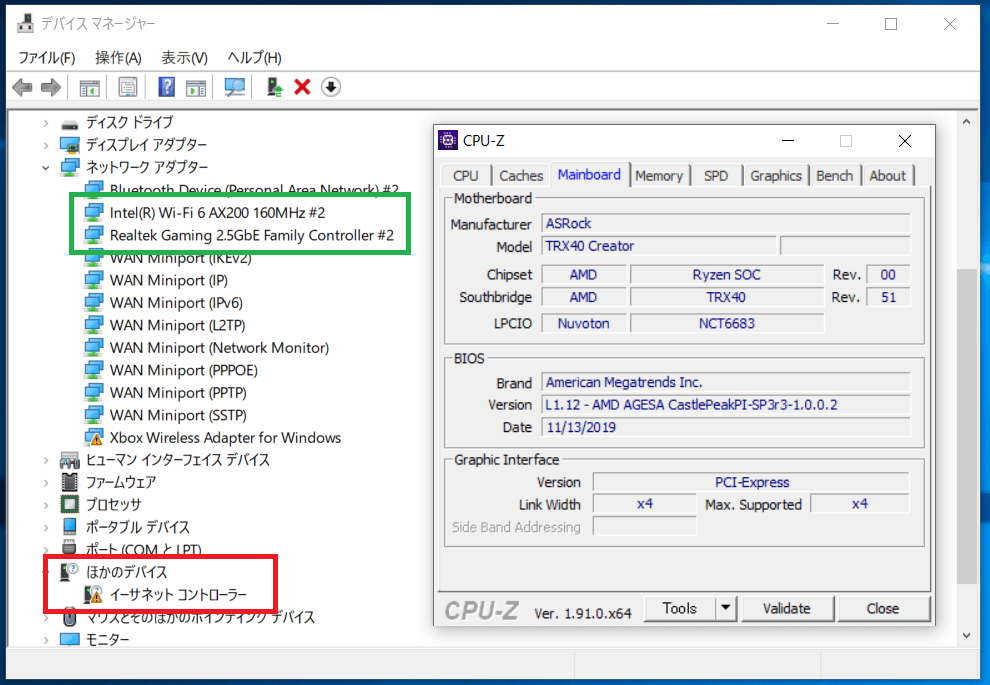Expand the ディスプレイ アダプター node
The width and height of the screenshot is (990, 685).
coord(45,145)
